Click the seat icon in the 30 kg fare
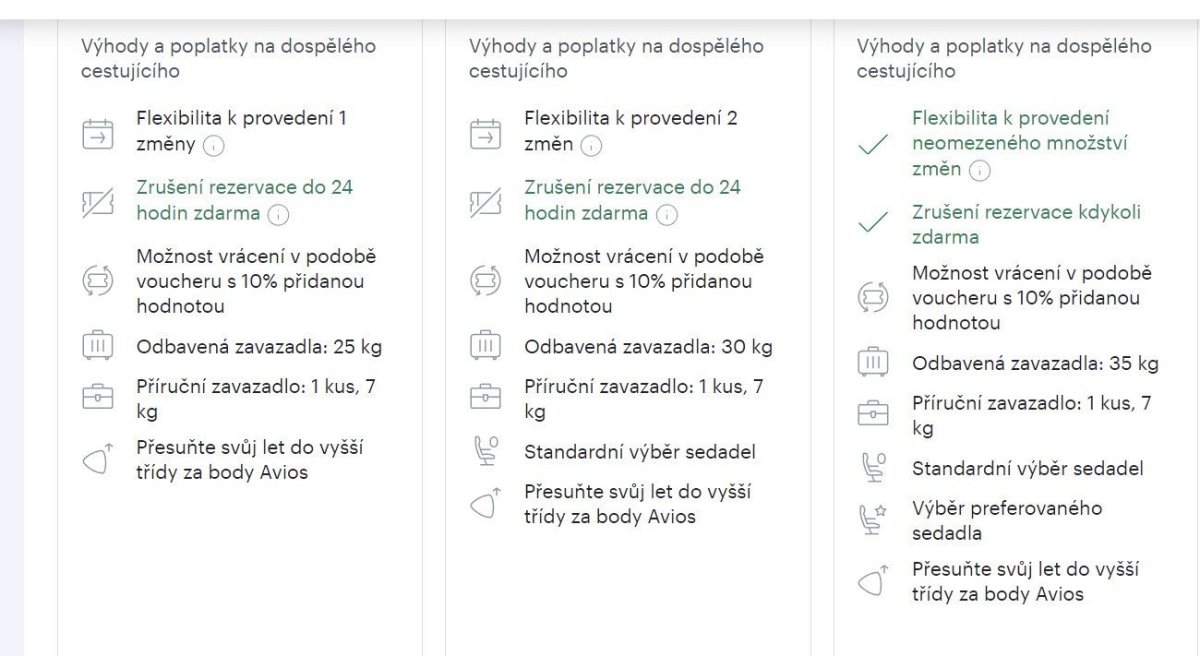 tap(485, 452)
